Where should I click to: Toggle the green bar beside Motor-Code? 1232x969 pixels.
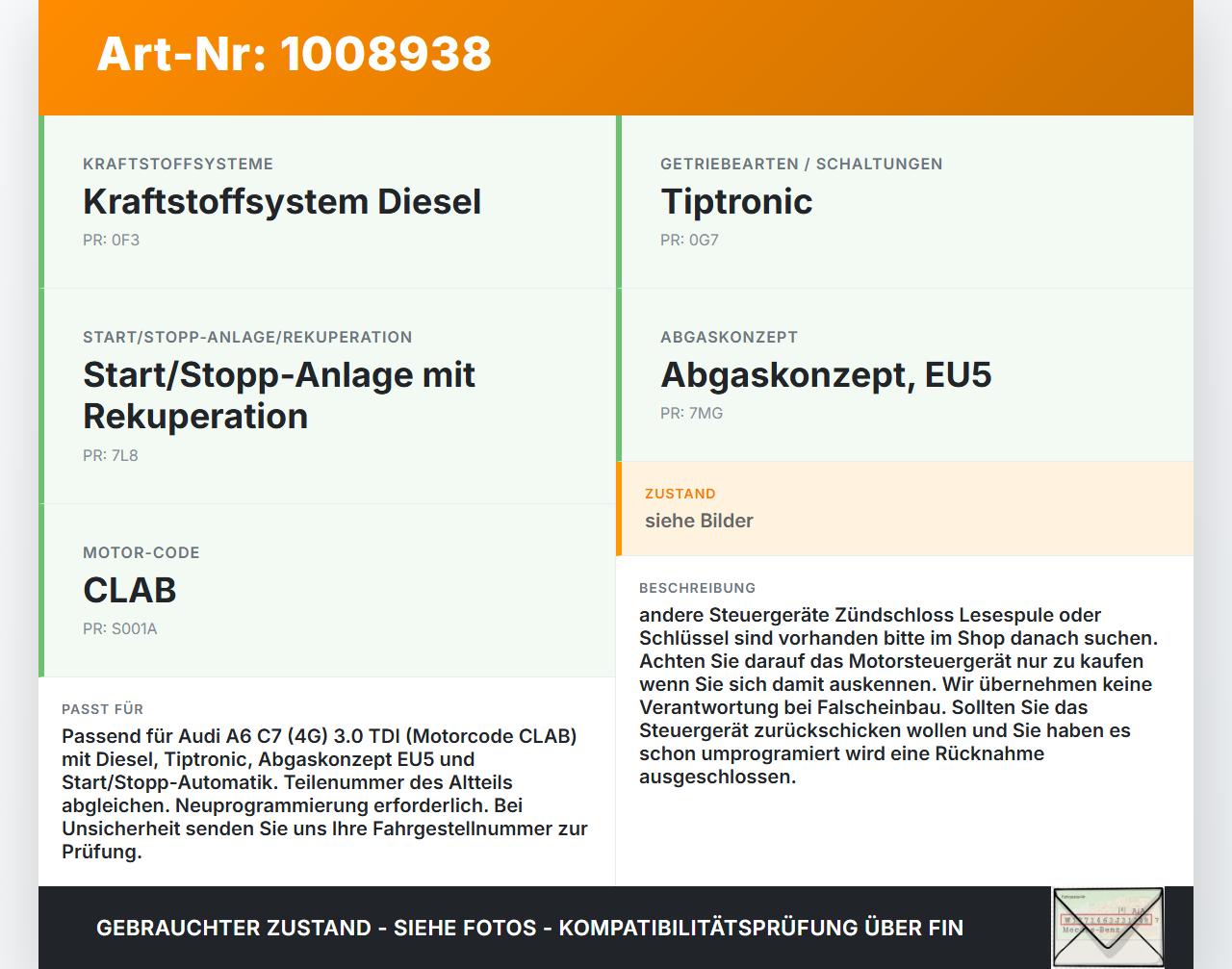tap(40, 591)
